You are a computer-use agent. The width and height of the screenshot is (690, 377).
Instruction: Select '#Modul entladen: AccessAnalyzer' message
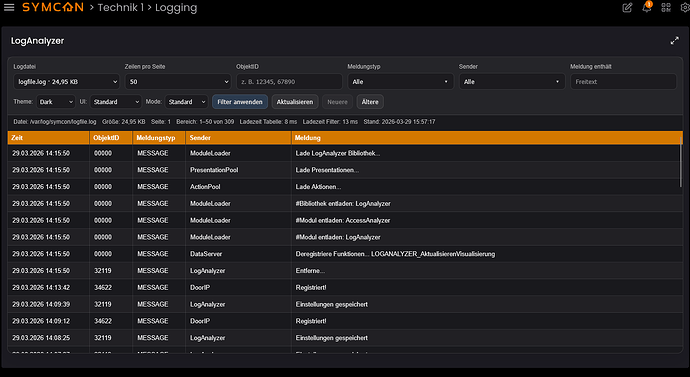tap(342, 220)
